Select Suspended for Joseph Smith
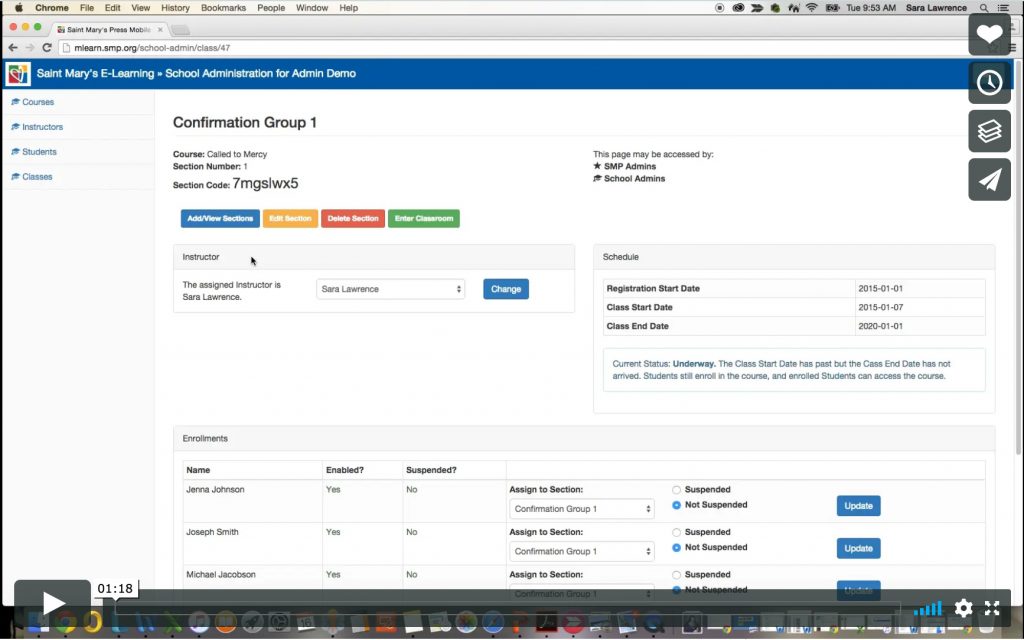Image resolution: width=1024 pixels, height=640 pixels. coord(677,532)
